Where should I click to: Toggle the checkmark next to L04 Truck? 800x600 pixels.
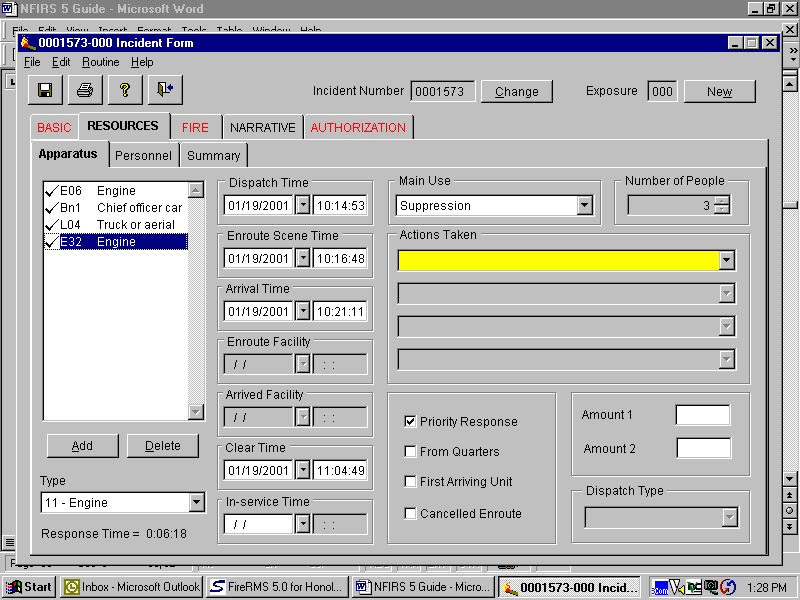[51, 225]
